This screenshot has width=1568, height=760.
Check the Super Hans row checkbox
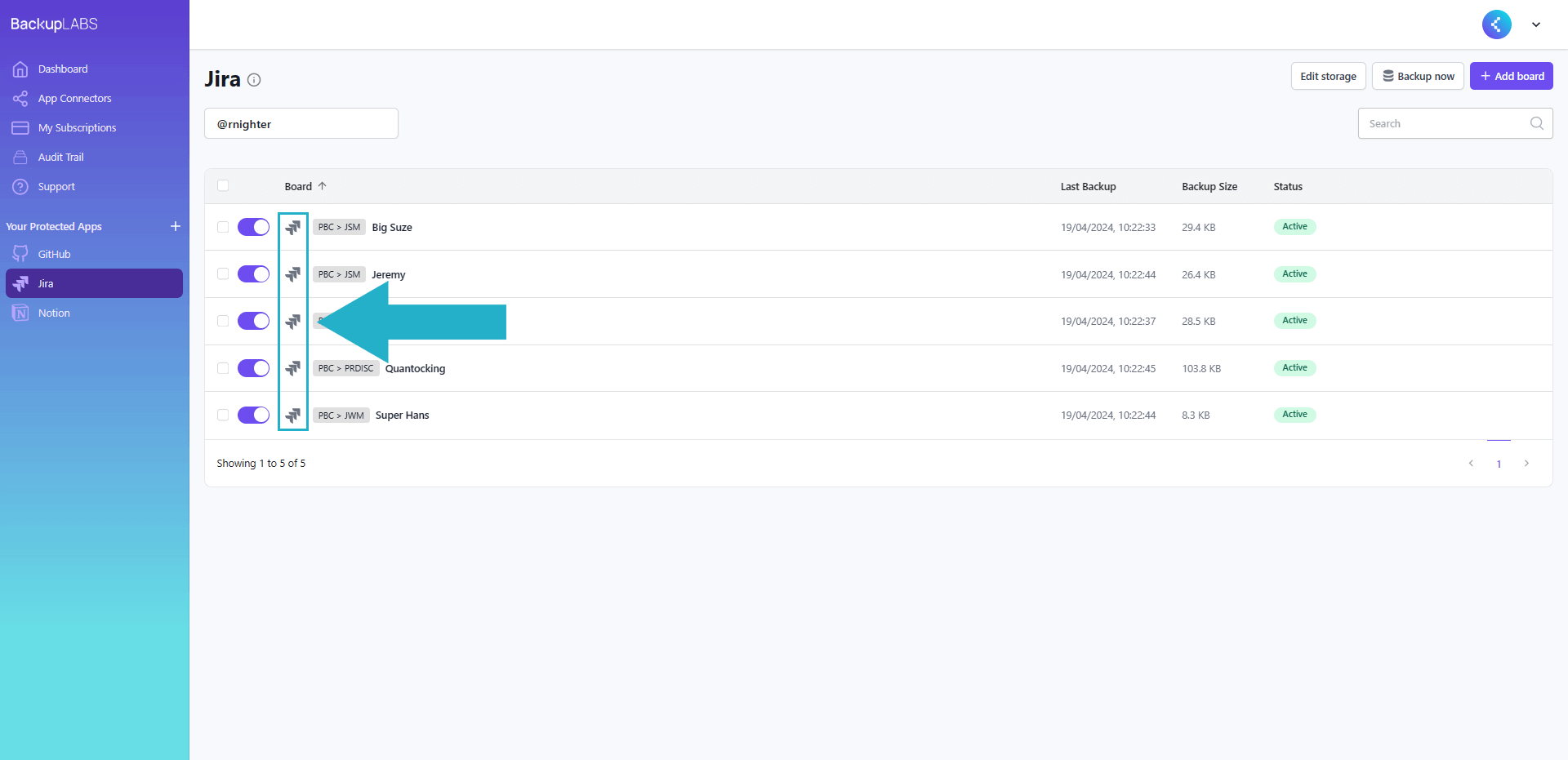coord(223,416)
